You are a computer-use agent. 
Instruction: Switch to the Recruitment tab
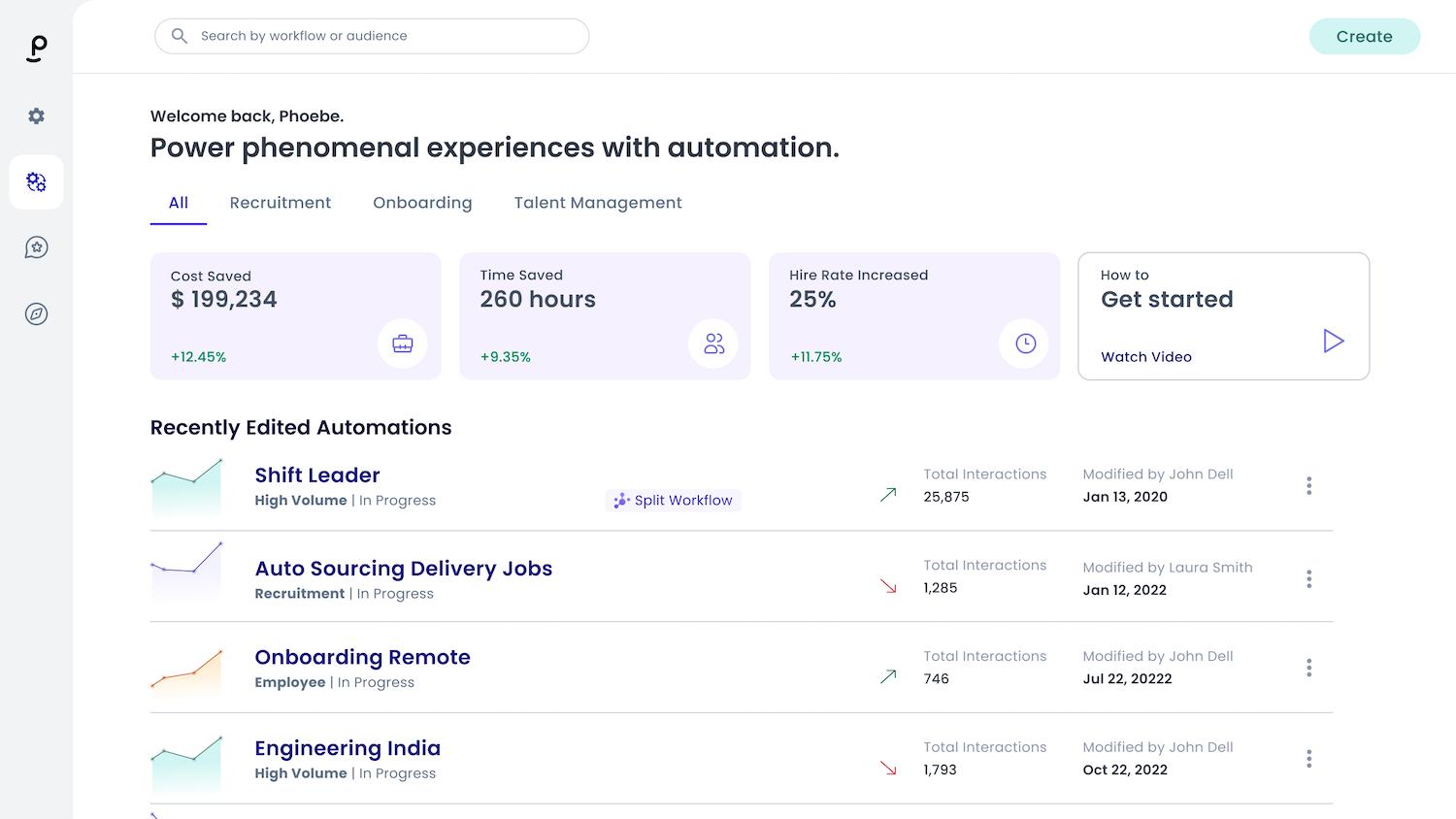[280, 203]
